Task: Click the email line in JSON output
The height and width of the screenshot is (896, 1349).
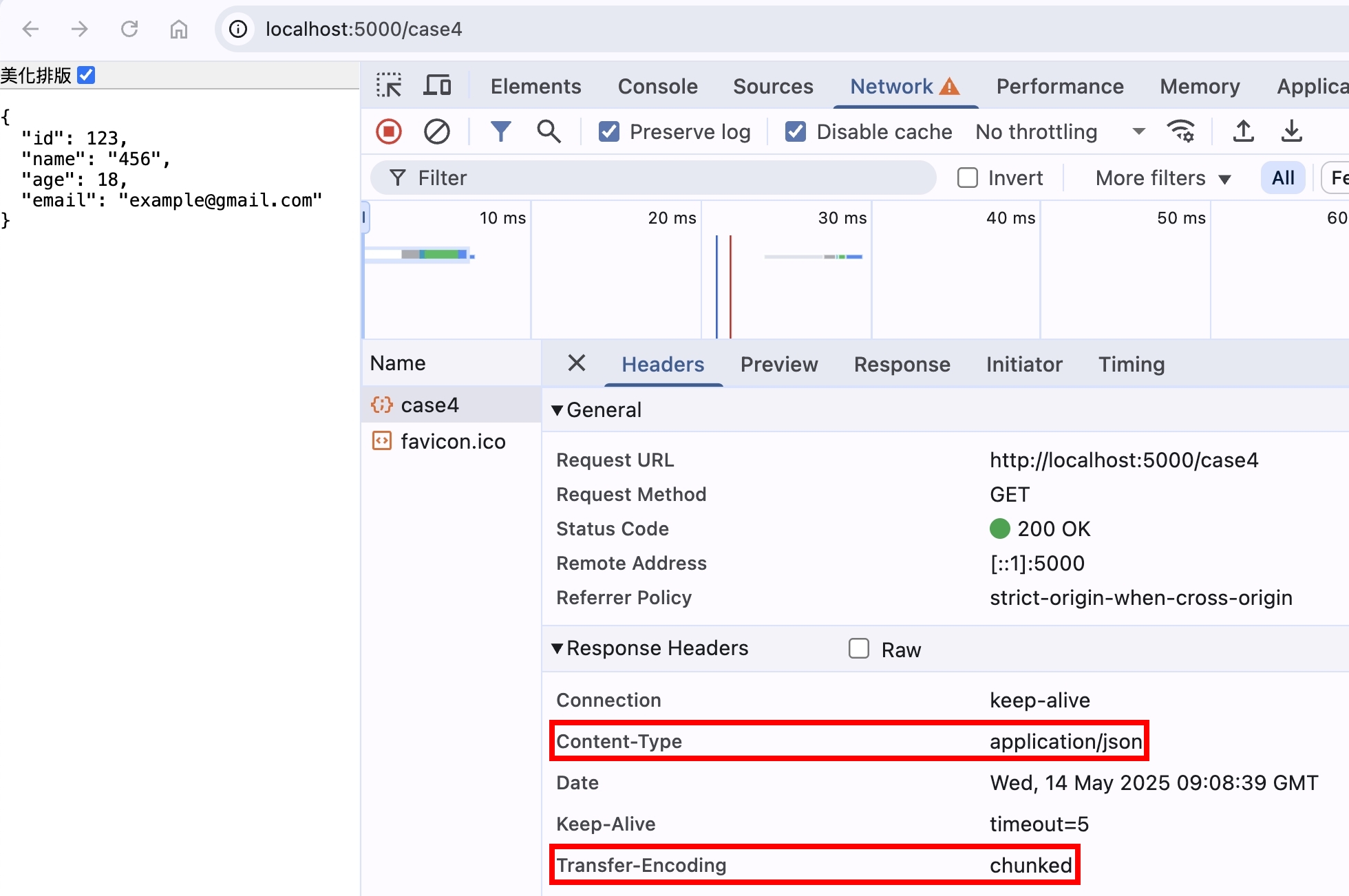Action: tap(171, 200)
